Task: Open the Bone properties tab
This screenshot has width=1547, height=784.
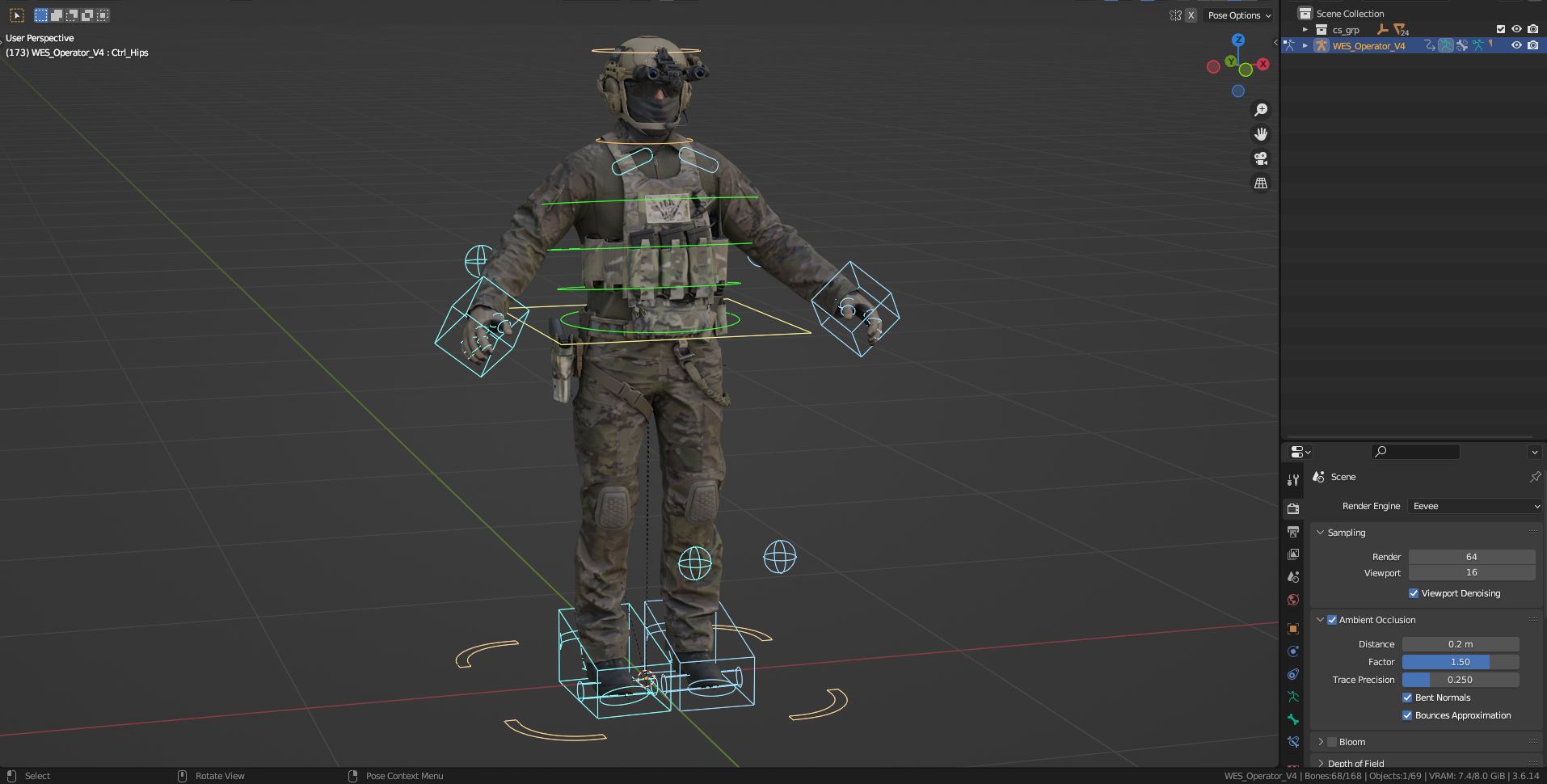Action: pyautogui.click(x=1293, y=719)
